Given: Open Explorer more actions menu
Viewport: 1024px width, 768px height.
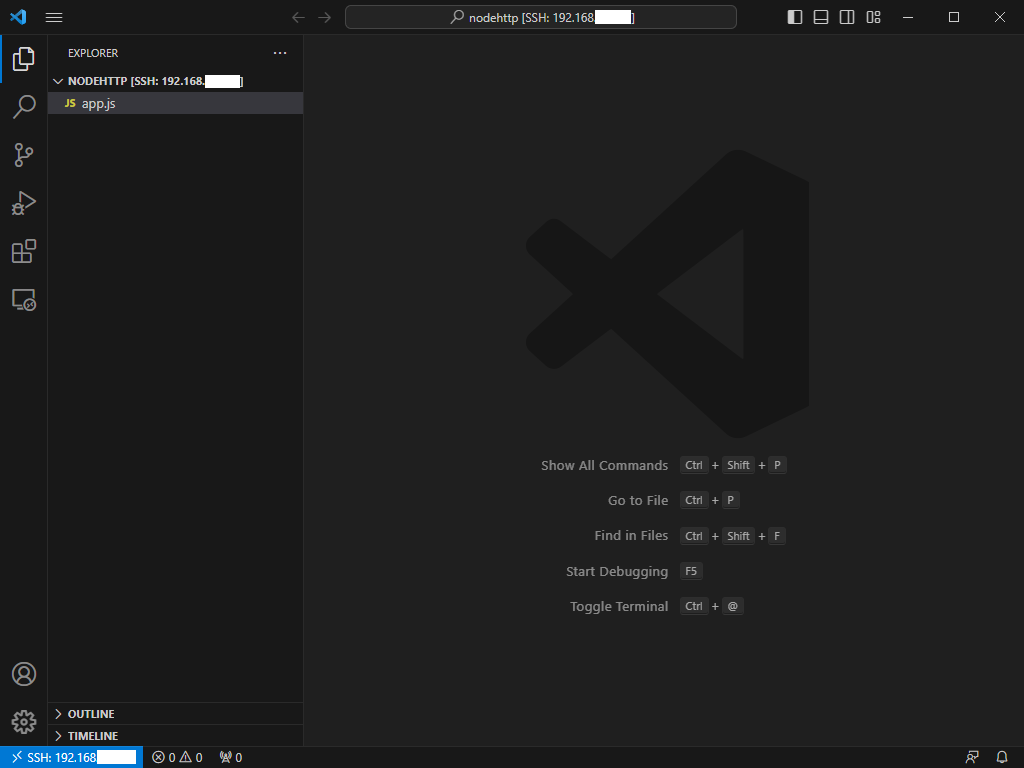Looking at the screenshot, I should pos(280,53).
